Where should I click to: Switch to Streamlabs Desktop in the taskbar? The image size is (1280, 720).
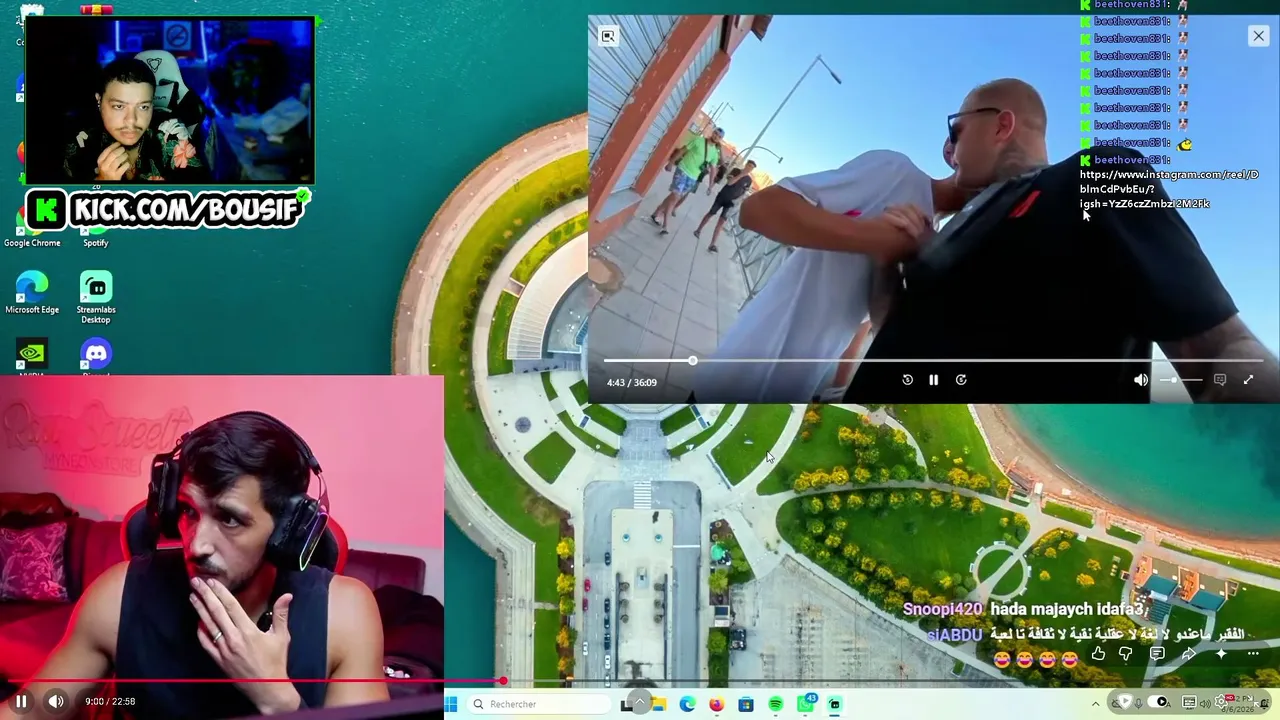[x=835, y=704]
